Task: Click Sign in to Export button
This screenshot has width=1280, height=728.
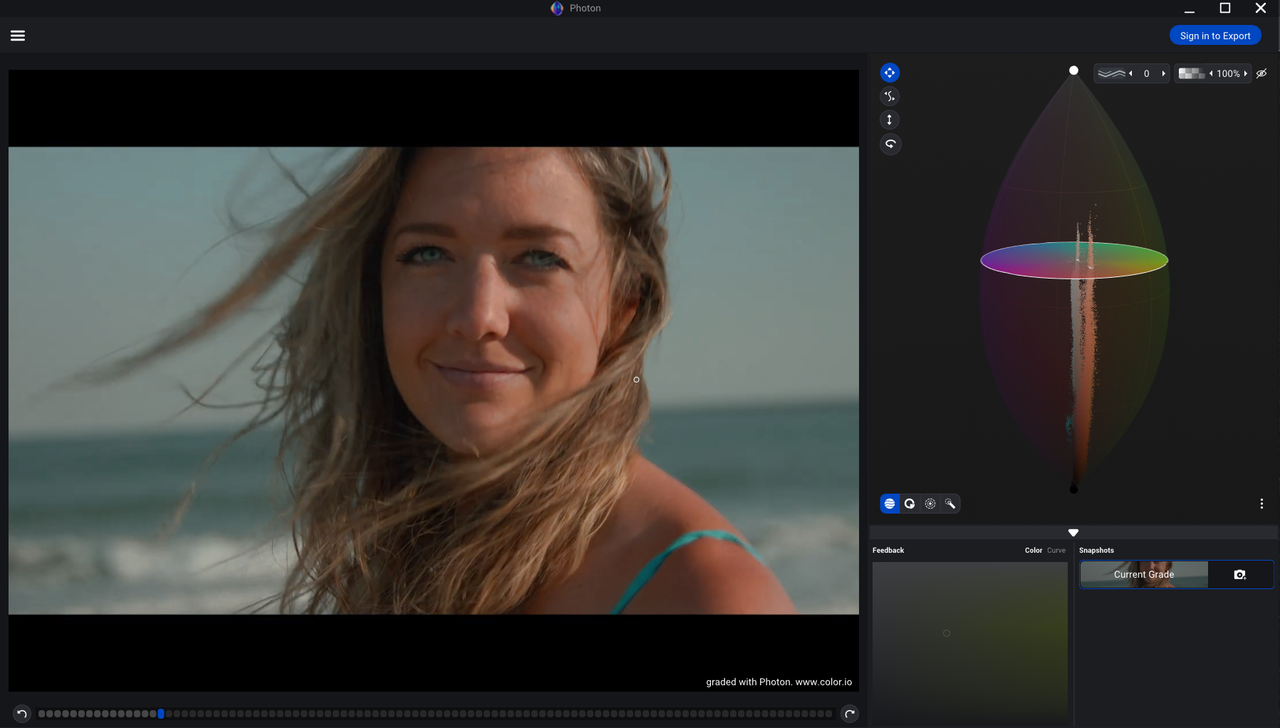Action: coord(1215,35)
